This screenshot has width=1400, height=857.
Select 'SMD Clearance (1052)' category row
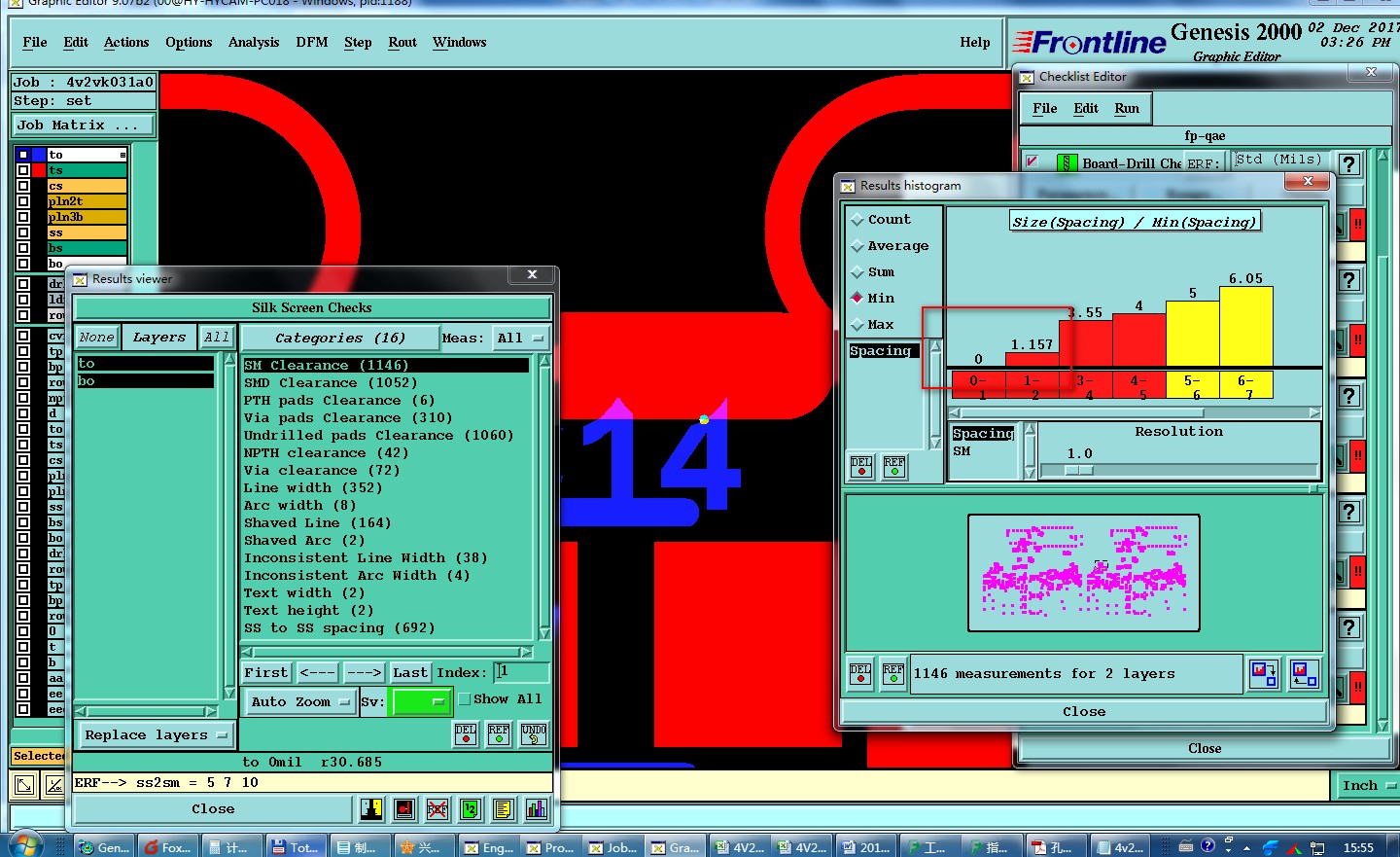coord(387,383)
